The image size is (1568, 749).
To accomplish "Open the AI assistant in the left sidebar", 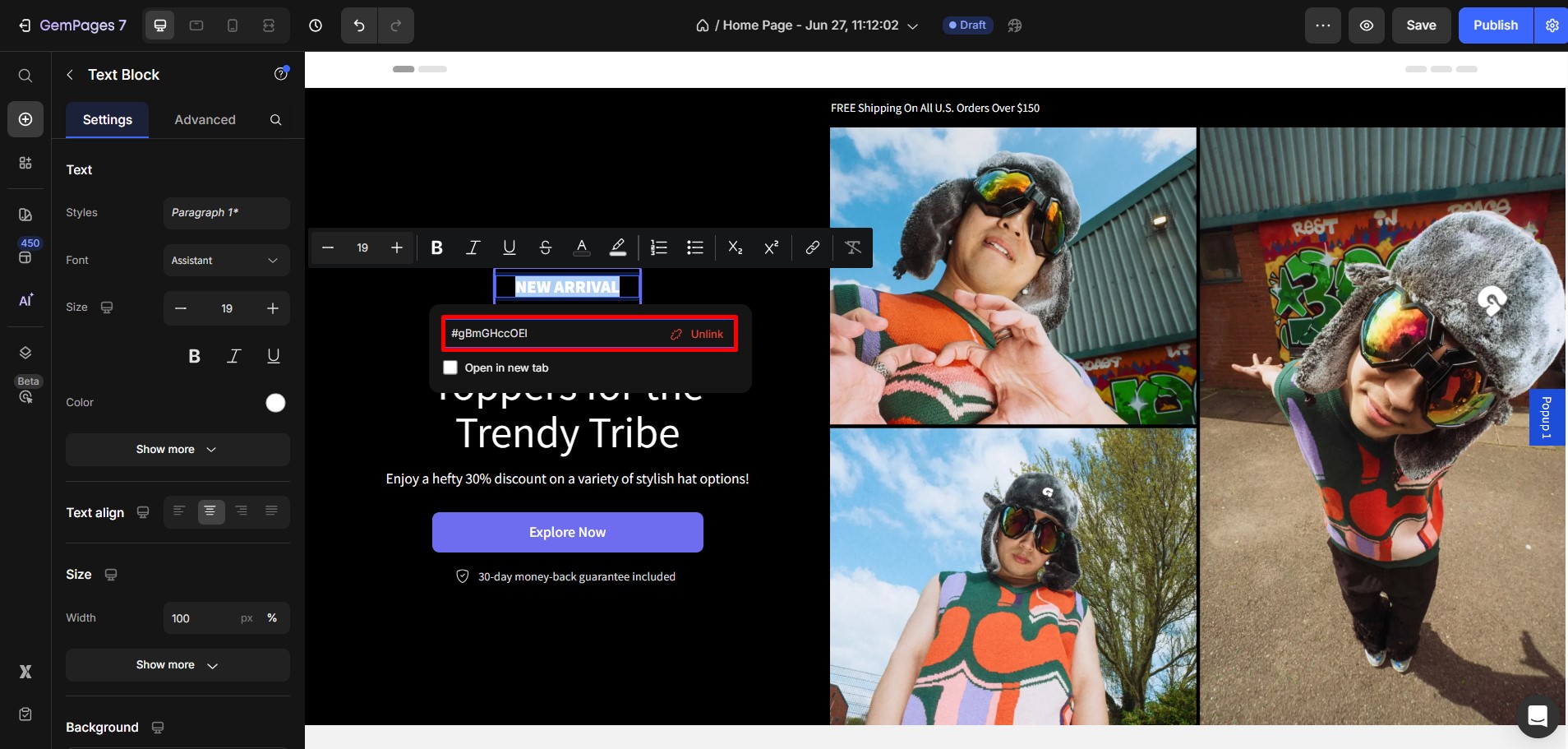I will click(x=25, y=301).
